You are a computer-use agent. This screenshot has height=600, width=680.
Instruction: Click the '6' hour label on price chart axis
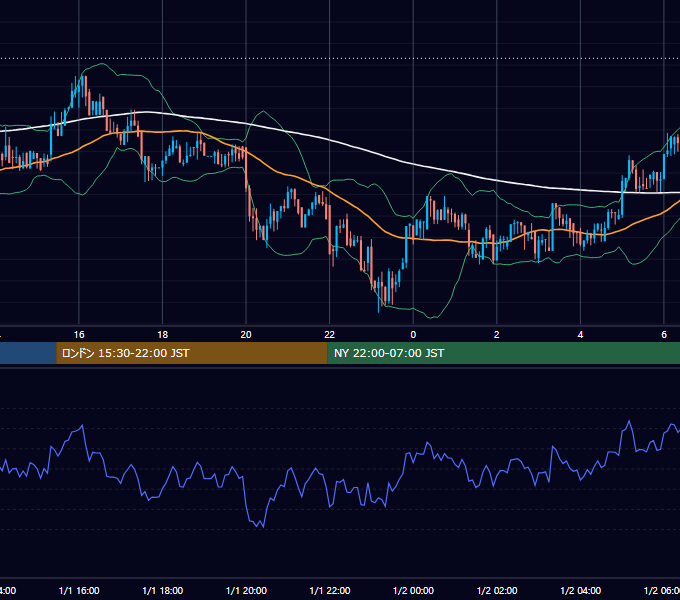tap(664, 335)
